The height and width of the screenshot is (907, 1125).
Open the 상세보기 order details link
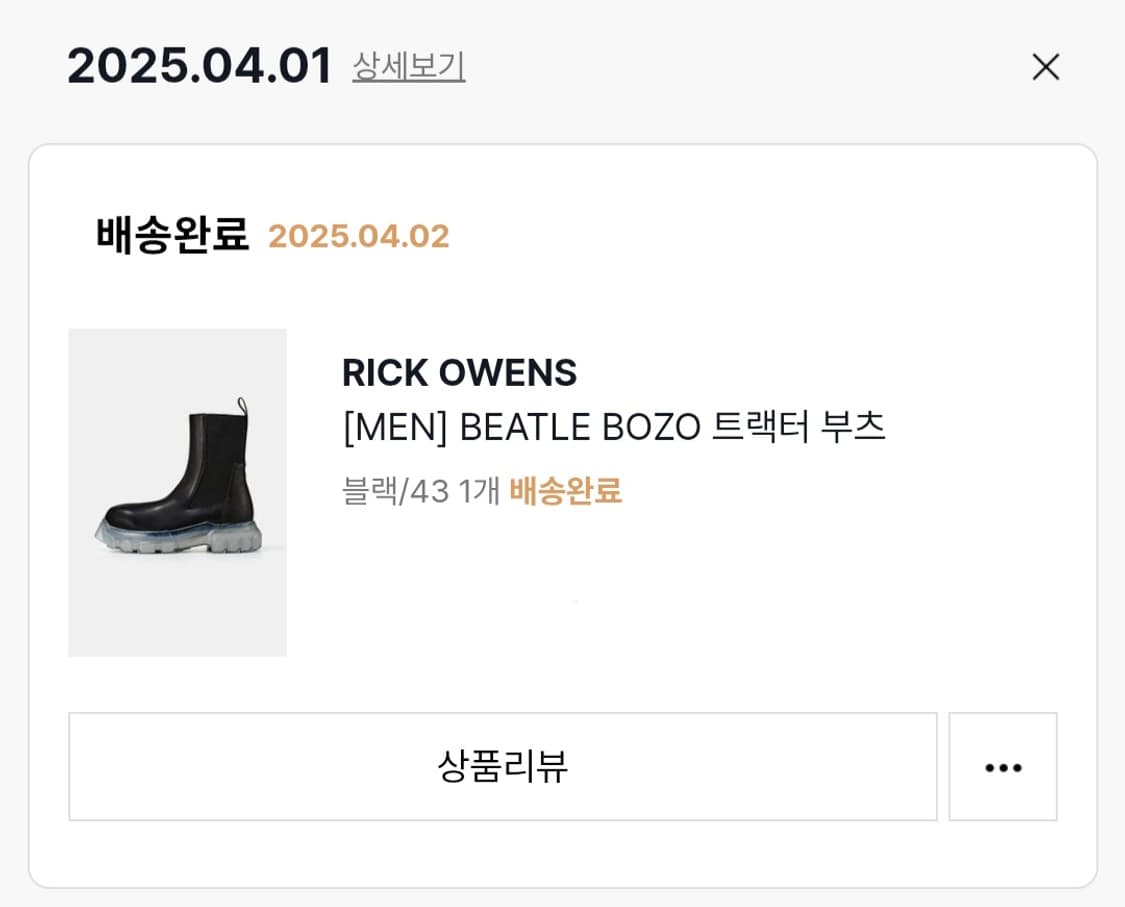coord(409,67)
